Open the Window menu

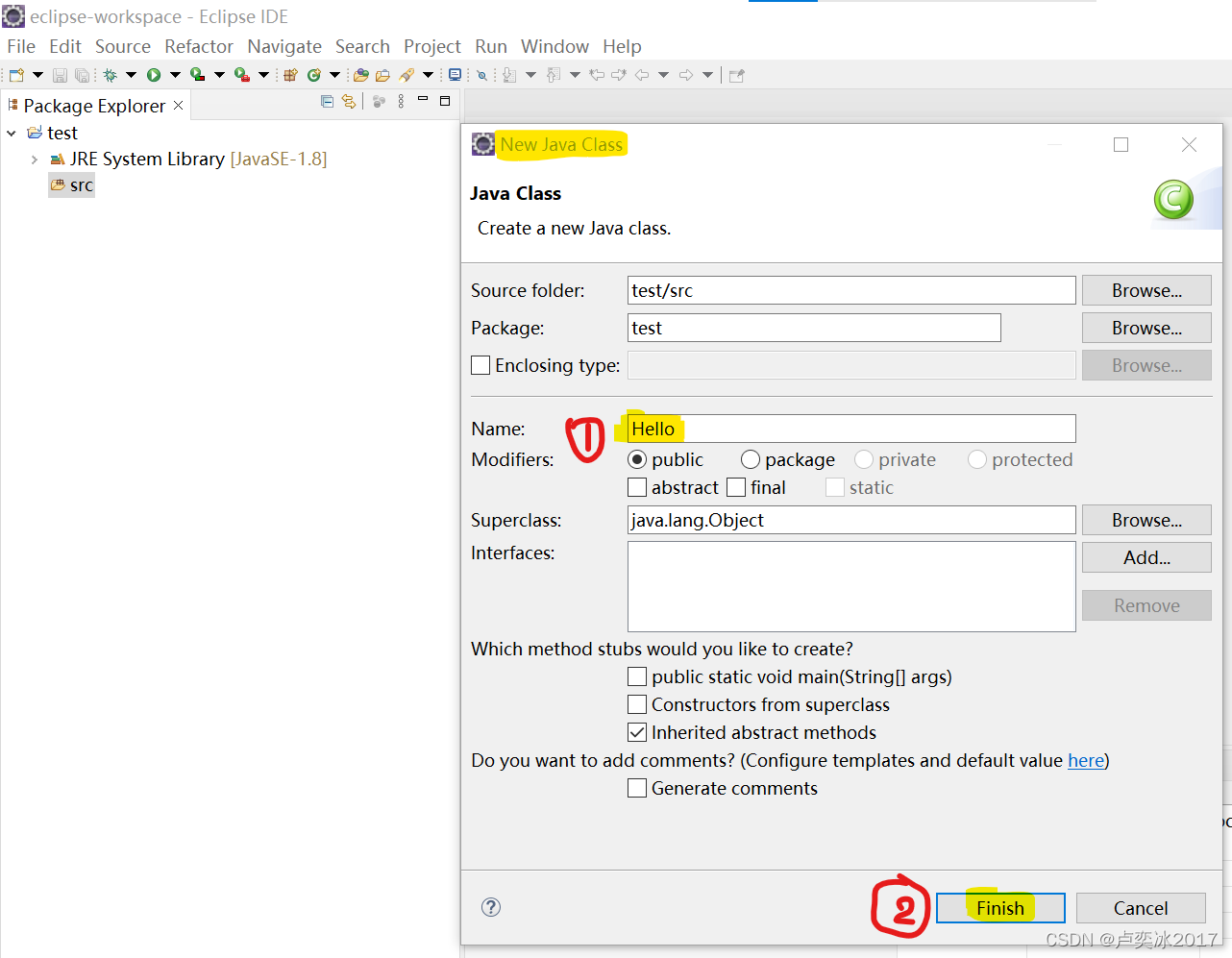click(x=554, y=46)
